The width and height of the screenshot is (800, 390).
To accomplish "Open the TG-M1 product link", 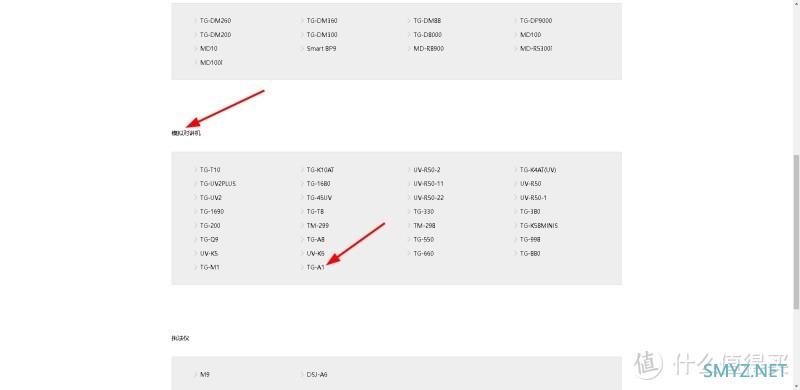I will click(210, 267).
